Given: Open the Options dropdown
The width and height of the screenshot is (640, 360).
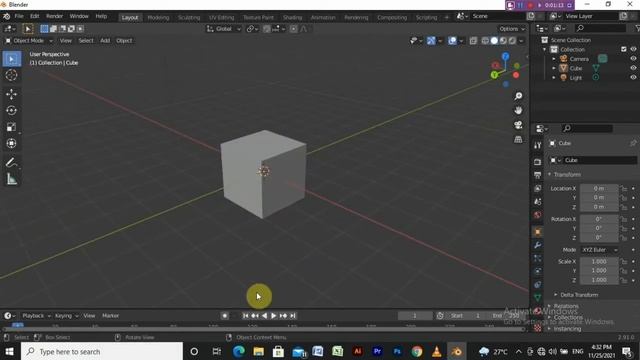Looking at the screenshot, I should tap(512, 29).
